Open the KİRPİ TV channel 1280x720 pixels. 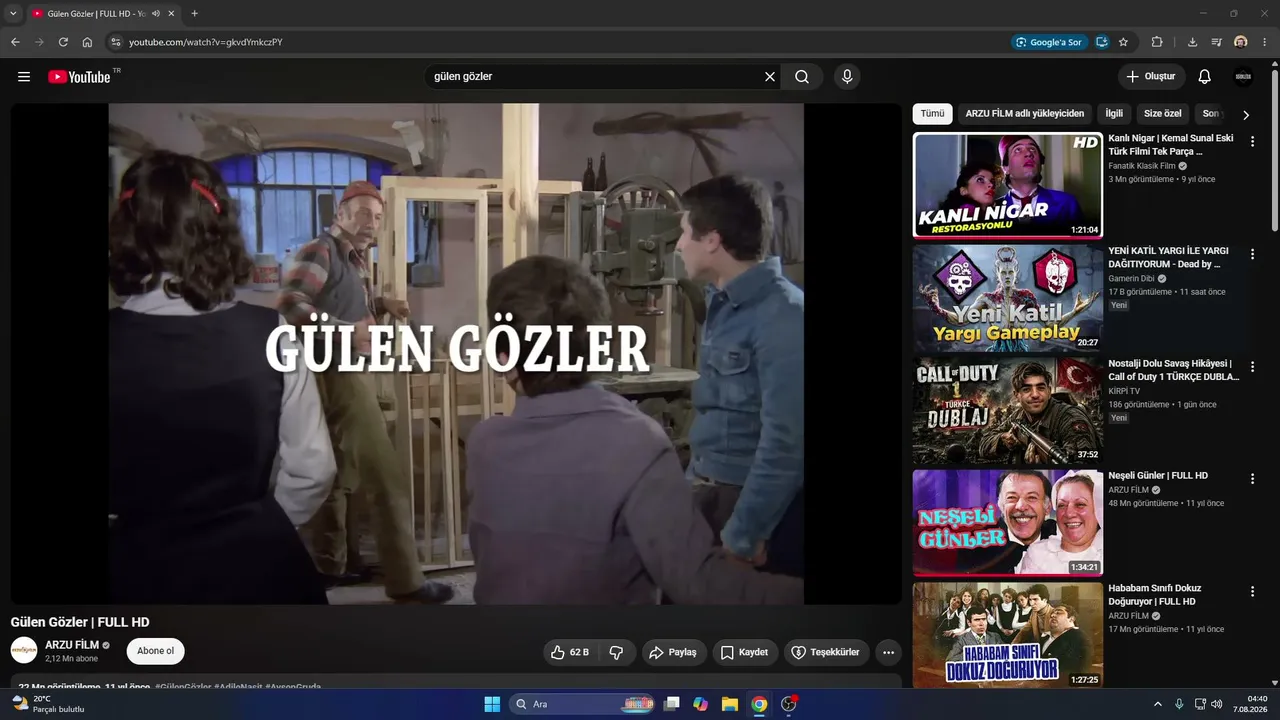pyautogui.click(x=1124, y=391)
